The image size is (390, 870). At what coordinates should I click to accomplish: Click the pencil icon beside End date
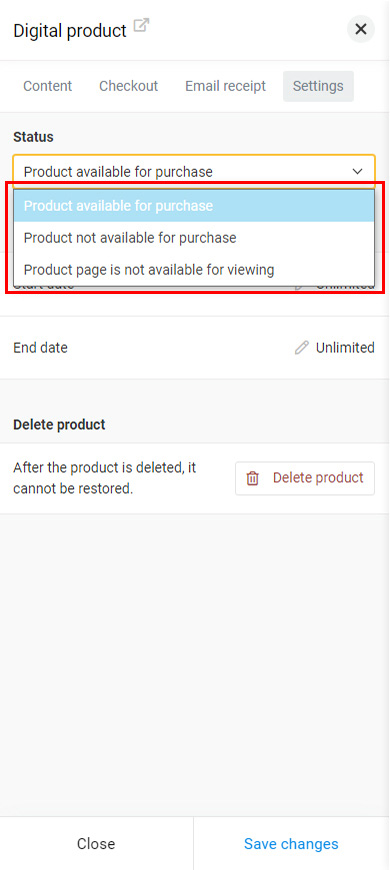tap(301, 348)
